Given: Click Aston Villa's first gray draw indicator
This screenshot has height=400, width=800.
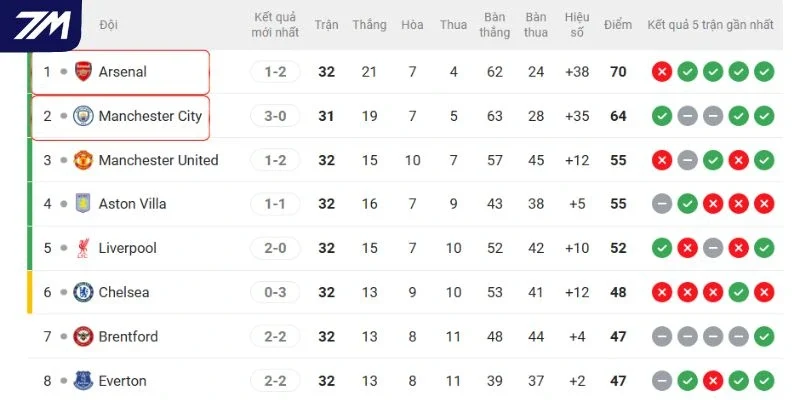Looking at the screenshot, I should (662, 204).
